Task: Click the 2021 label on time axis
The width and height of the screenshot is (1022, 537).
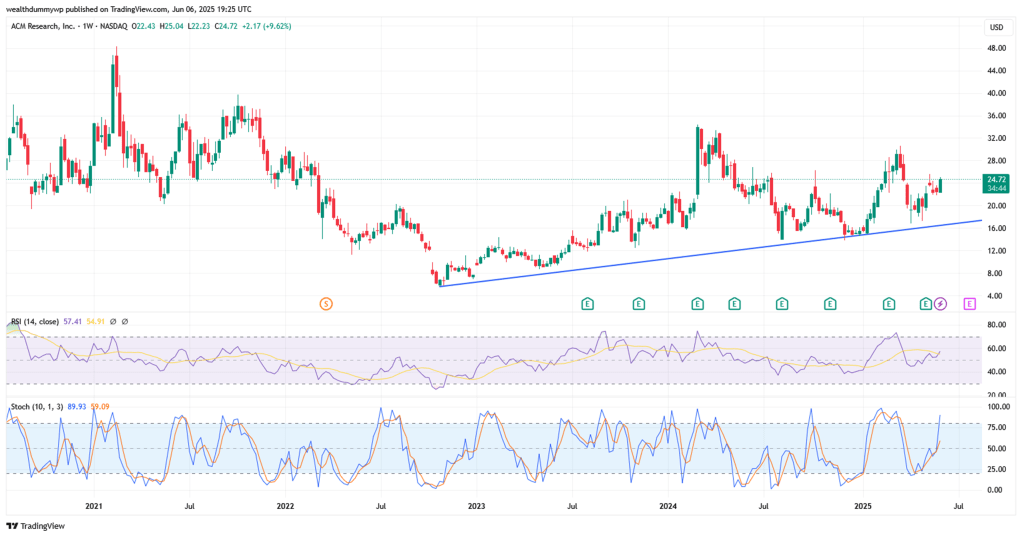Action: coord(93,506)
